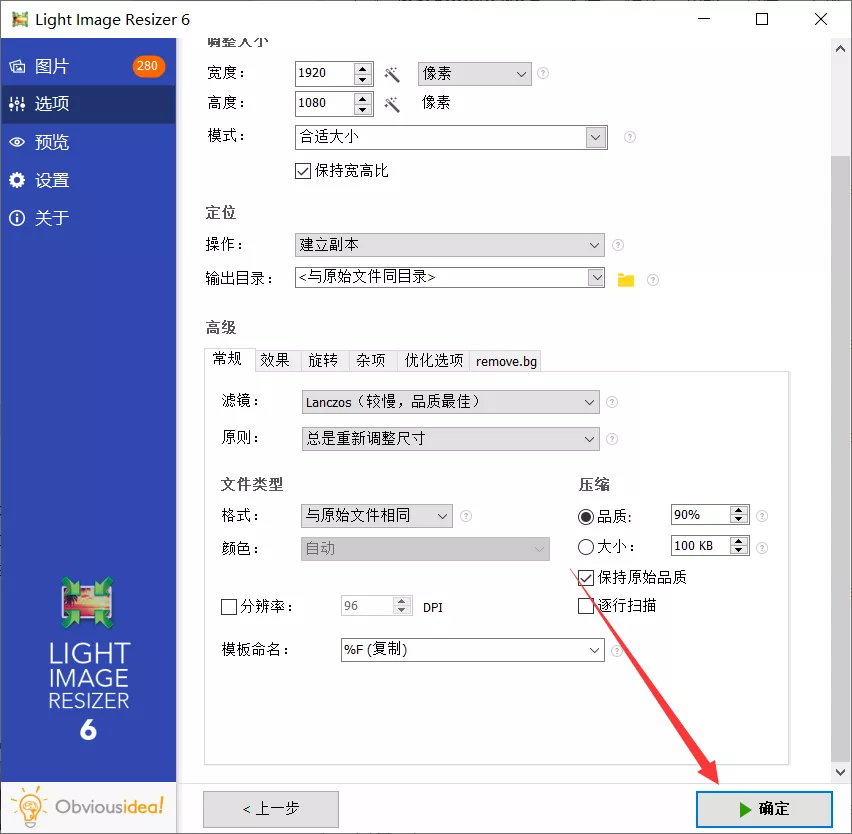The width and height of the screenshot is (852, 834).
Task: Select the 大小 size radio button
Action: click(x=586, y=547)
